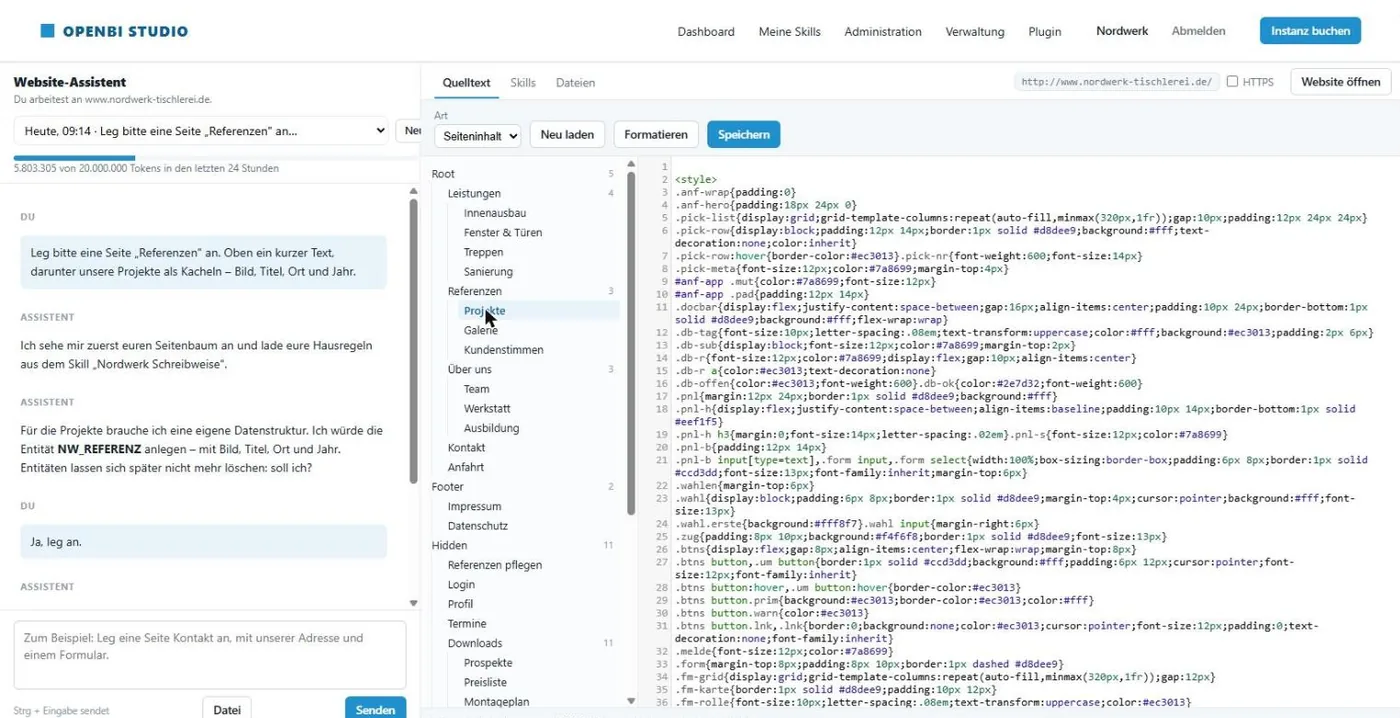Viewport: 1400px width, 718px height.
Task: Select the Termine page
Action: tap(467, 623)
